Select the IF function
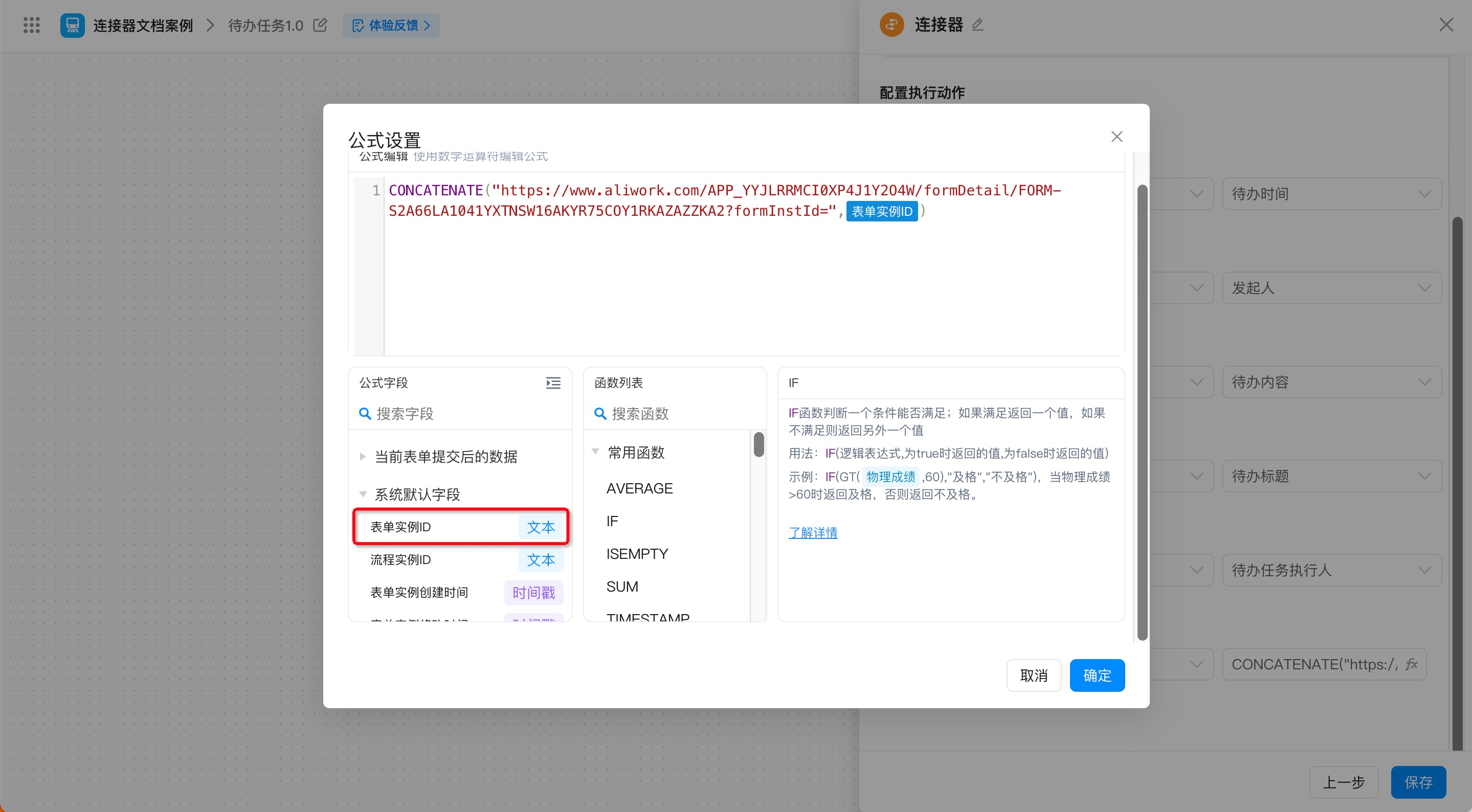1472x812 pixels. 612,521
